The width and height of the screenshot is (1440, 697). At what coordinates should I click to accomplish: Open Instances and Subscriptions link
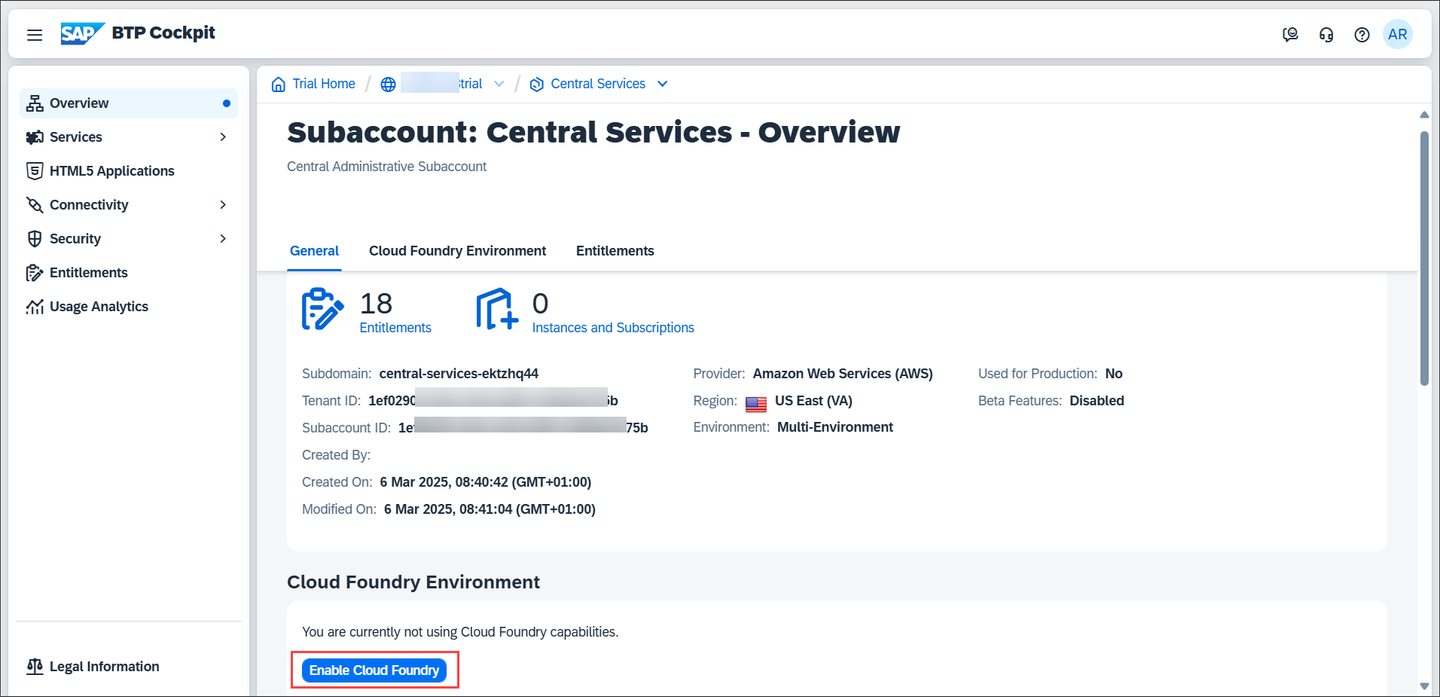[613, 328]
